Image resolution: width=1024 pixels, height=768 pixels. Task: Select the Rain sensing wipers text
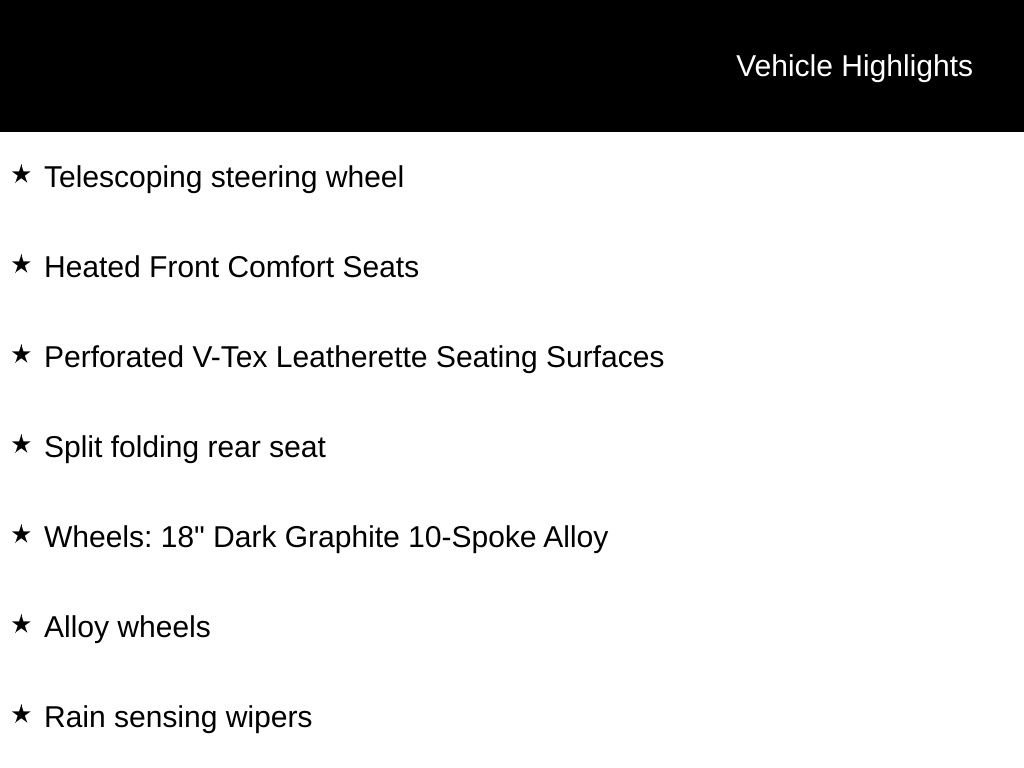[178, 717]
